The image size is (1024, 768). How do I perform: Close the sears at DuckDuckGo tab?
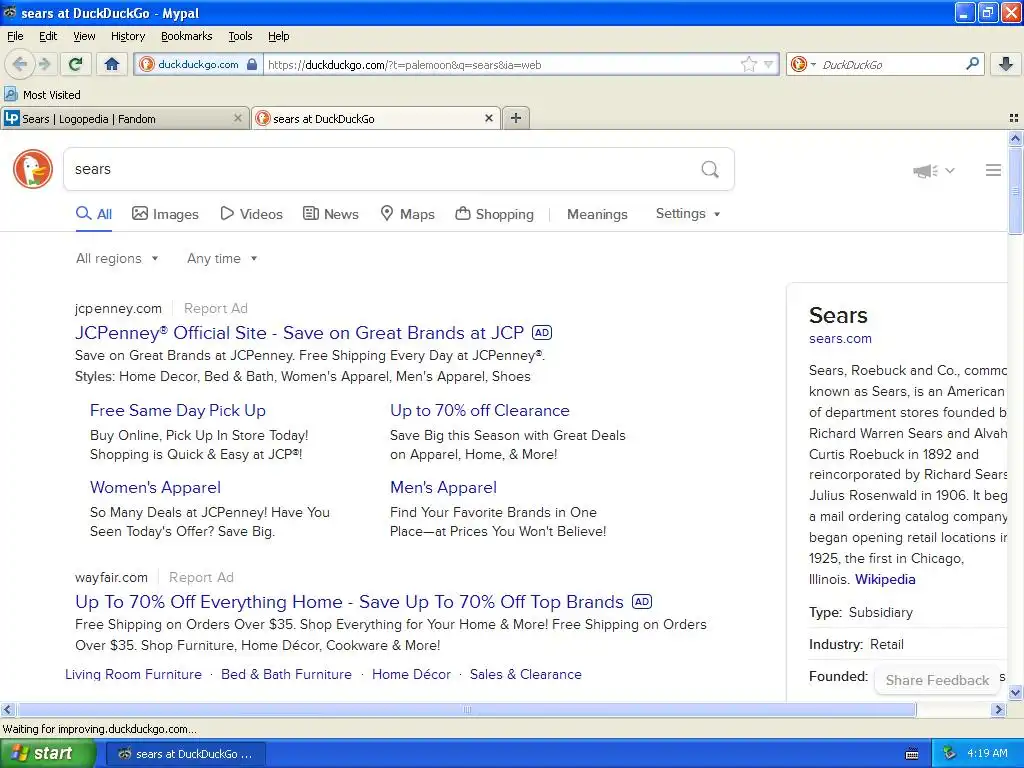coord(488,118)
